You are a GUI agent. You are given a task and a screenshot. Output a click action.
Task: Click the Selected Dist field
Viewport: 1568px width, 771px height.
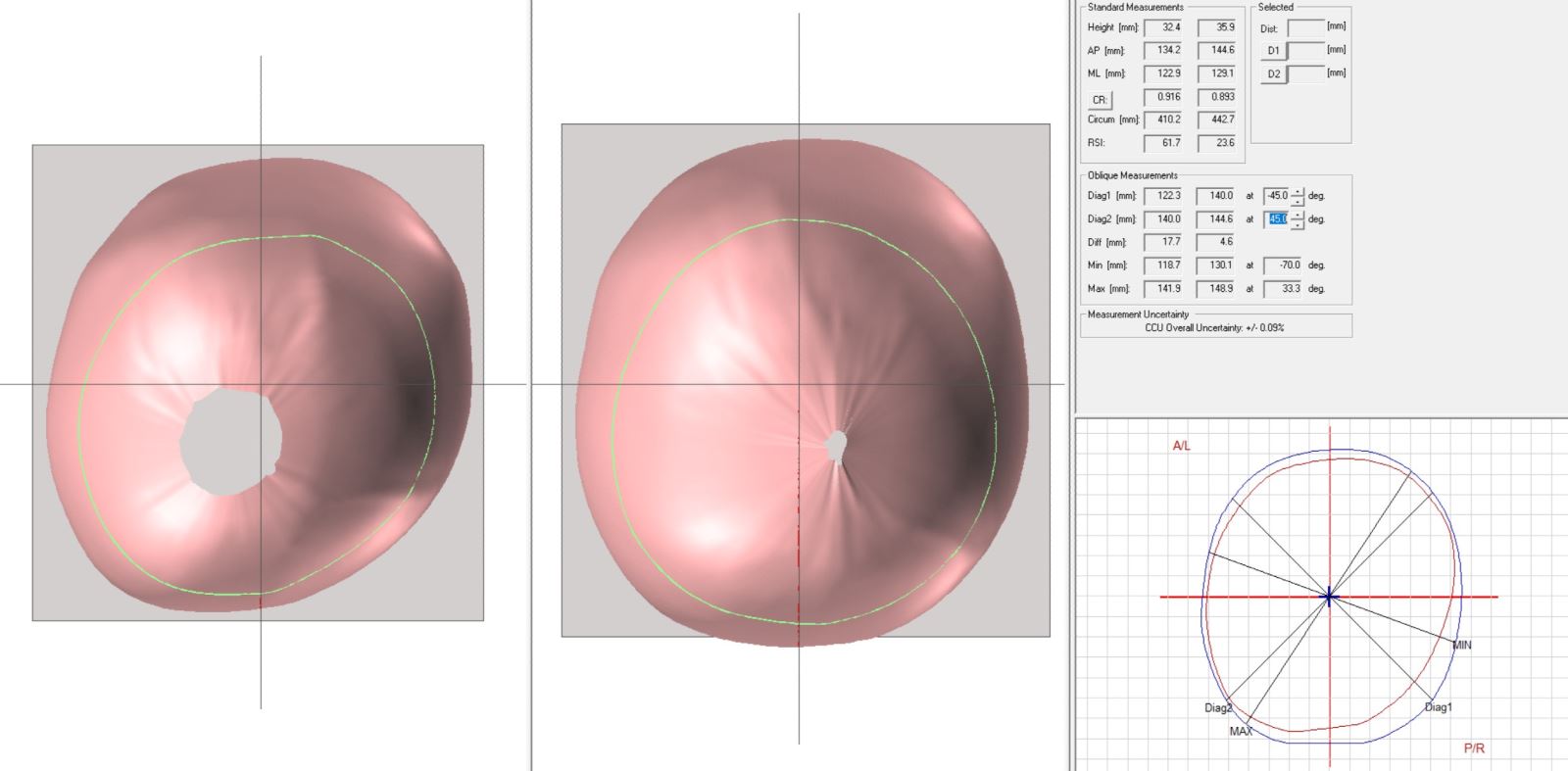coord(1306,28)
